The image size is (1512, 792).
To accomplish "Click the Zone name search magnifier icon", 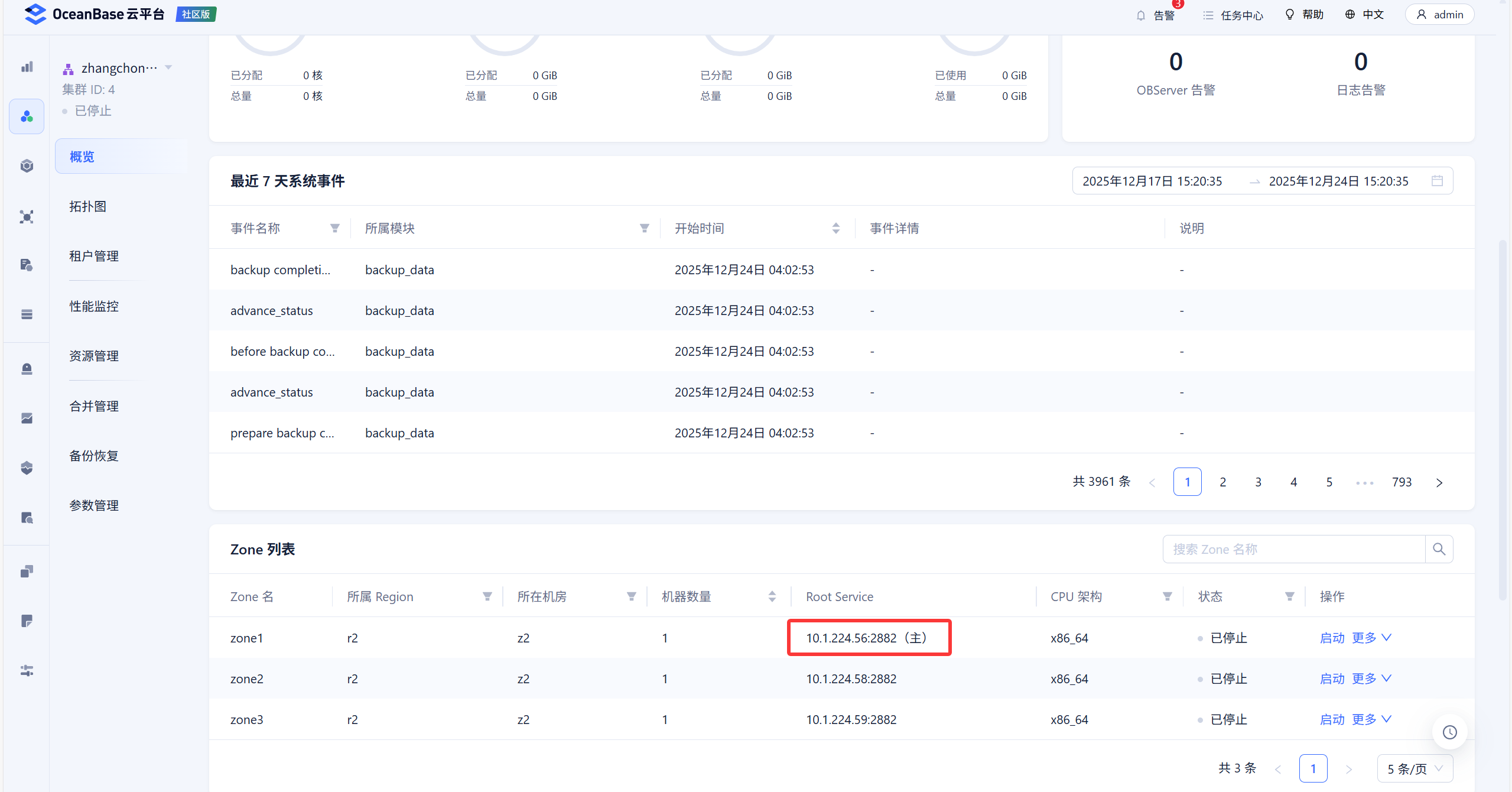I will [x=1439, y=549].
